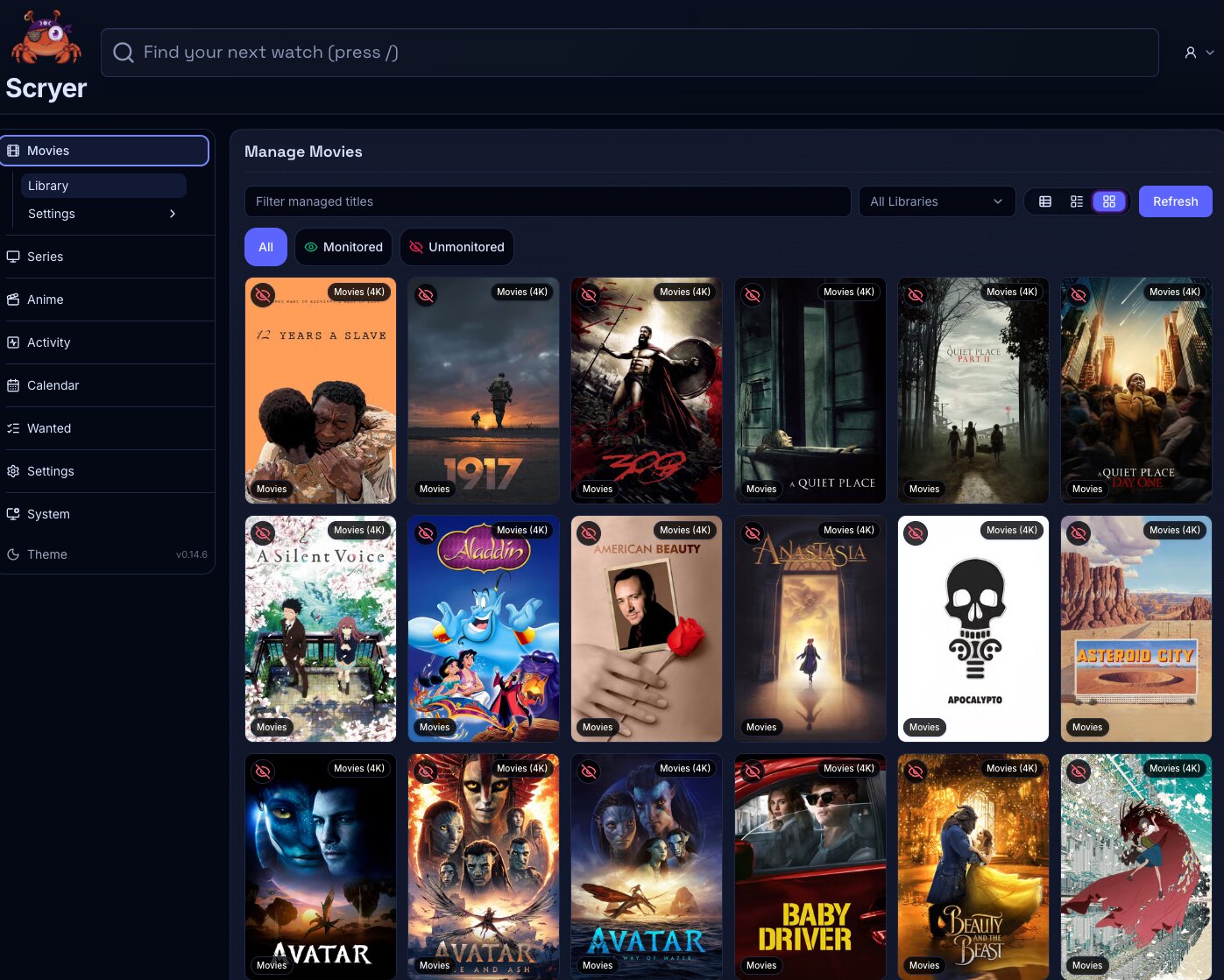Click the v0.14.6 version label
The height and width of the screenshot is (980, 1224).
pyautogui.click(x=192, y=554)
